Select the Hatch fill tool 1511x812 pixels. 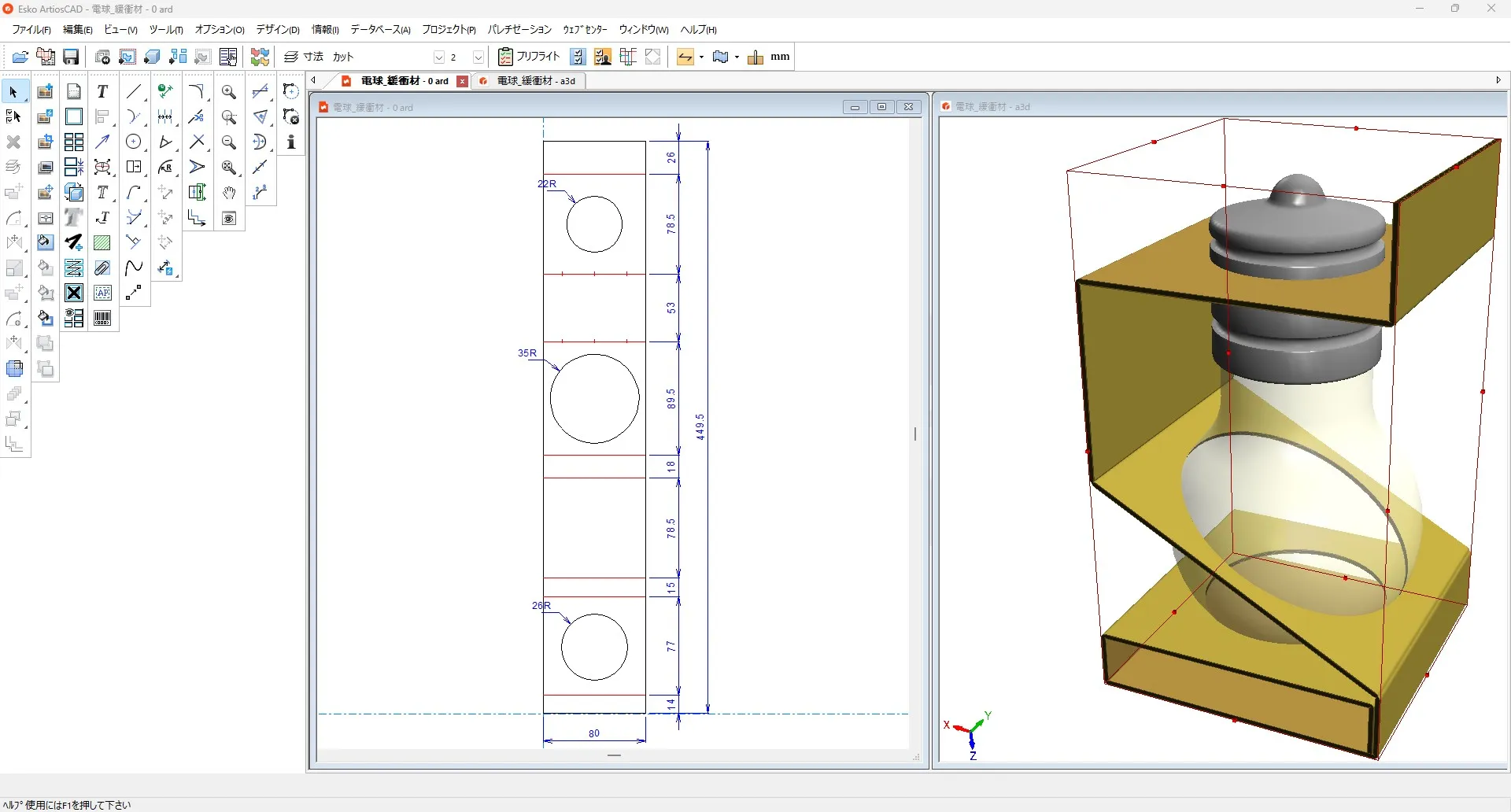click(102, 243)
